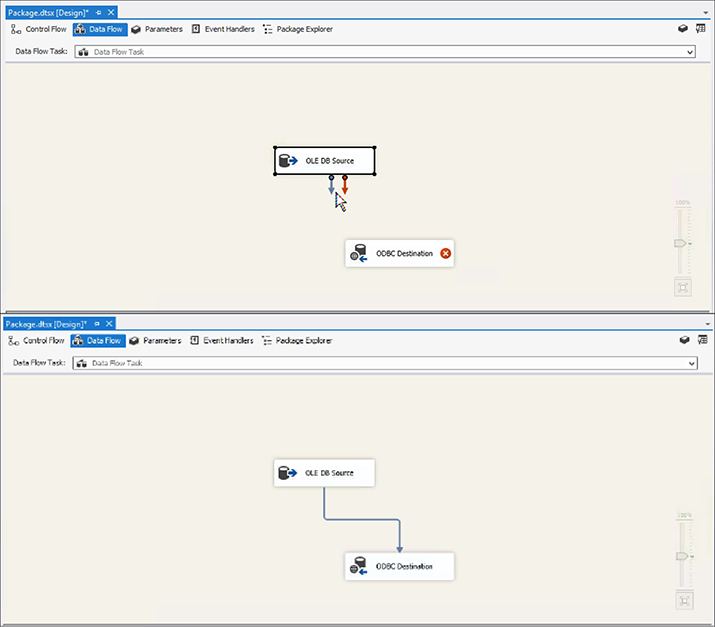Screen dimensions: 715x627
Task: Select ODBC Destination component in lower canvas
Action: click(x=399, y=566)
